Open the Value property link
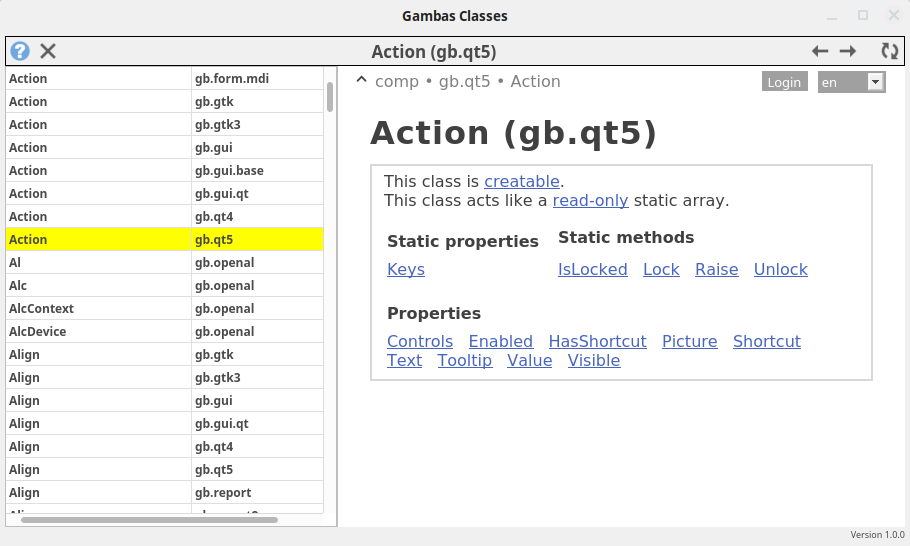 [529, 361]
